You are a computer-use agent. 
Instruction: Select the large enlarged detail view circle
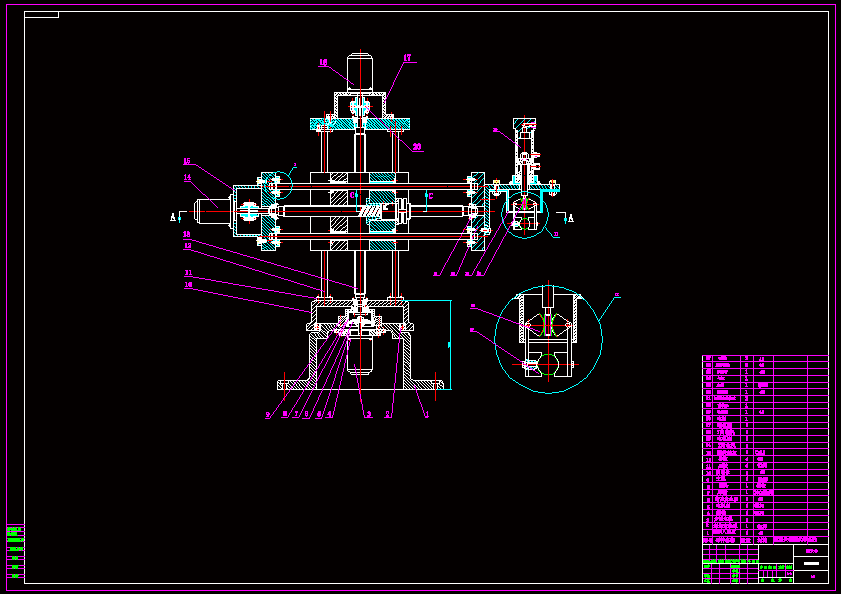point(548,339)
